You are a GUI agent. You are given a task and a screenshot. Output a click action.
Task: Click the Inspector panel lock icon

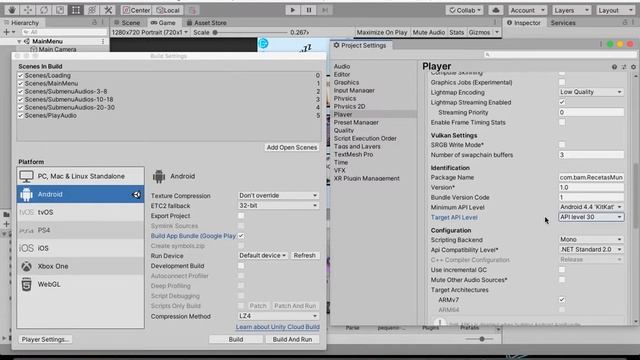click(625, 22)
